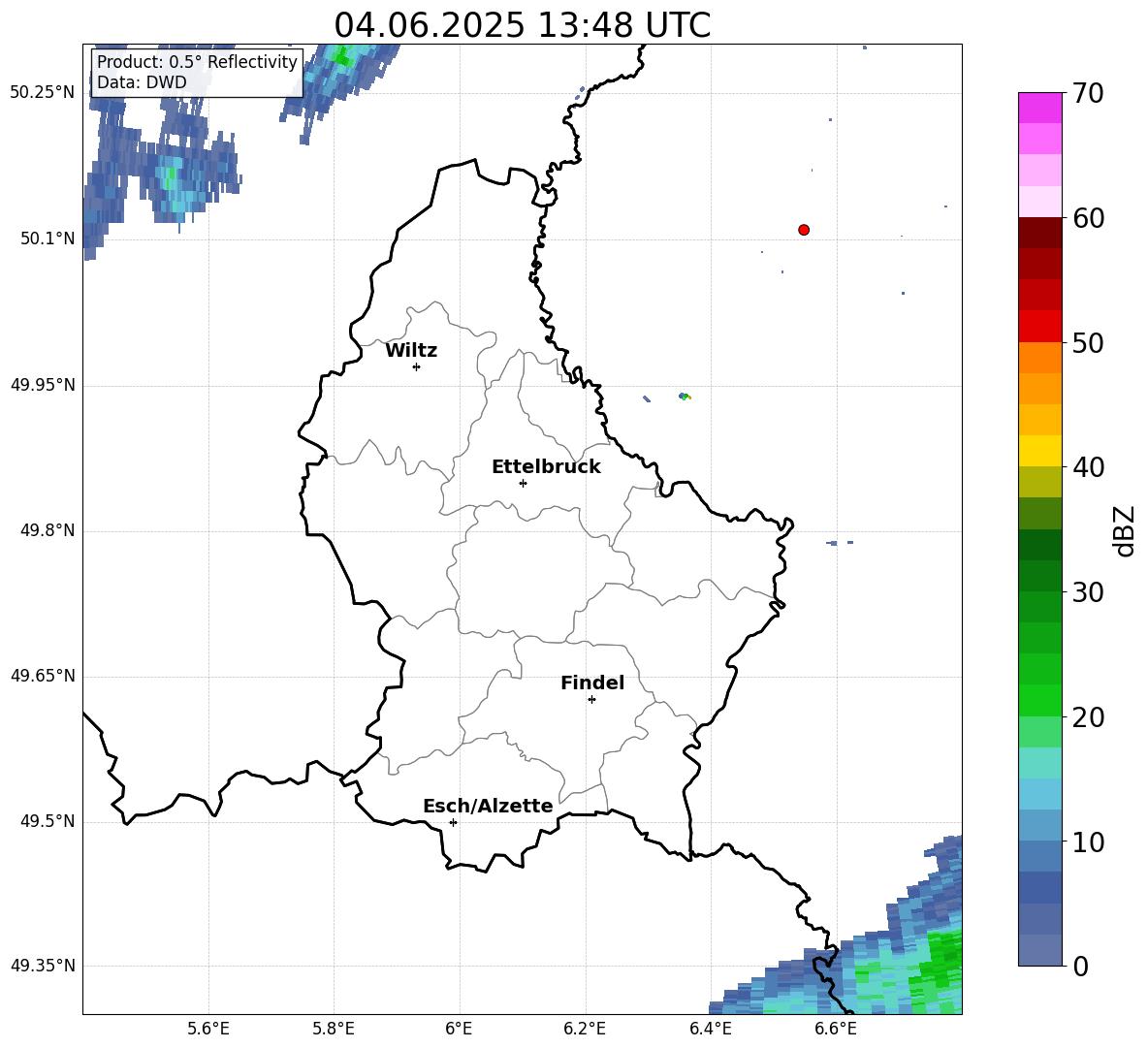Click the Ettelbruck location cross marker
The image size is (1148, 1048).
pyautogui.click(x=523, y=483)
